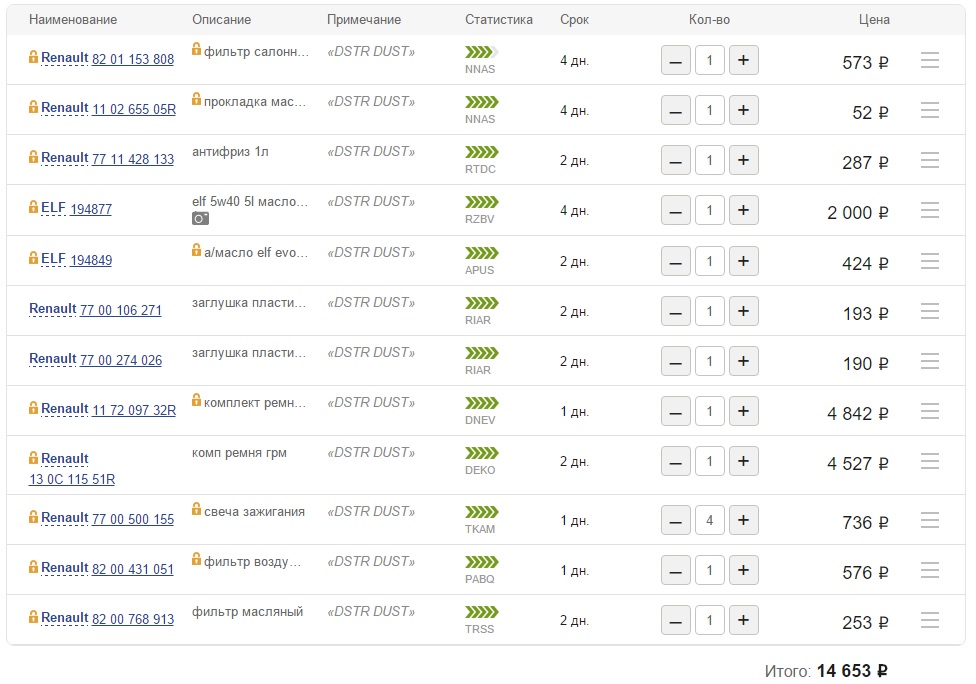Open row menu for фильтр масляный item
This screenshot has width=976, height=684.
(x=929, y=620)
